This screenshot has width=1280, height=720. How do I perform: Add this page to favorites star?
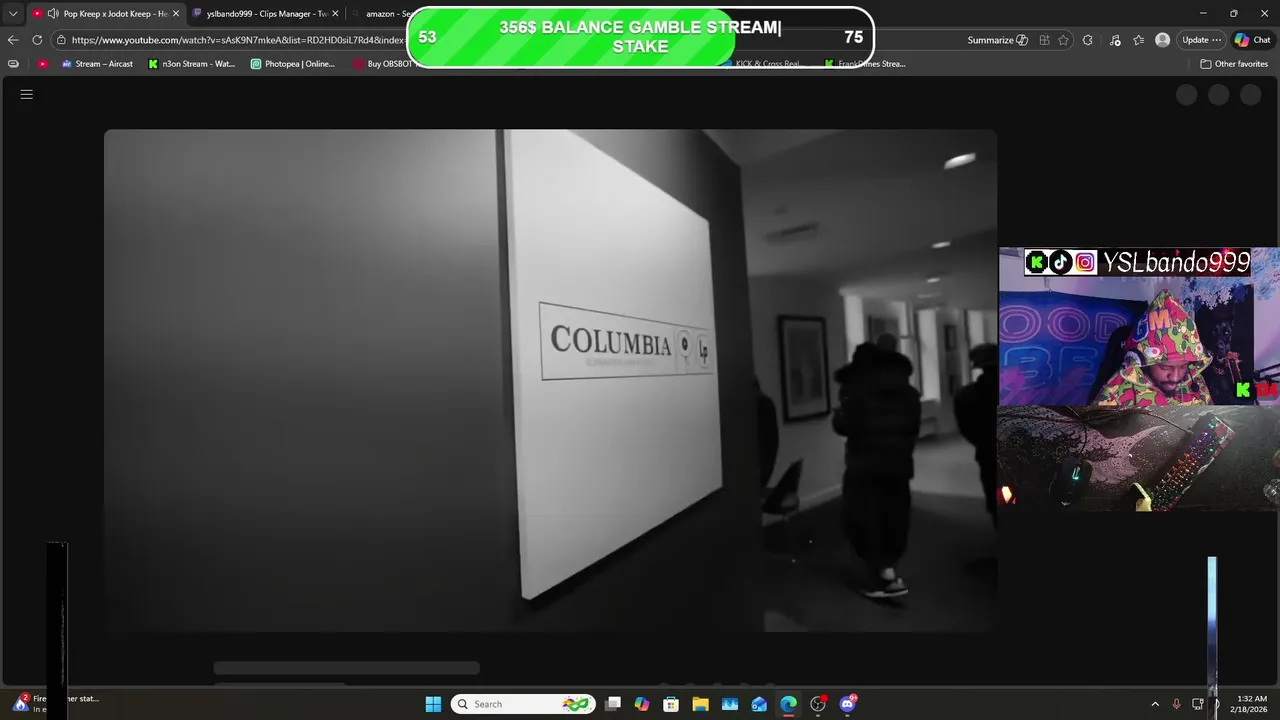[1063, 40]
